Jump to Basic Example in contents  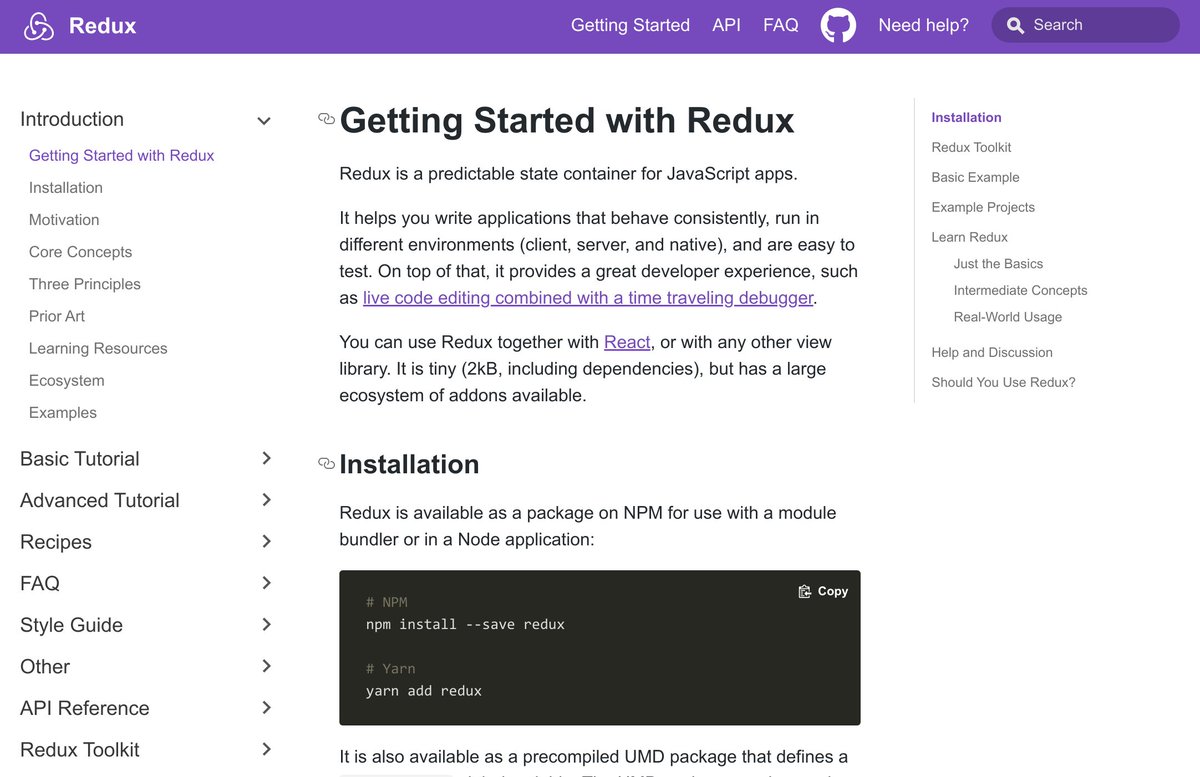point(975,177)
